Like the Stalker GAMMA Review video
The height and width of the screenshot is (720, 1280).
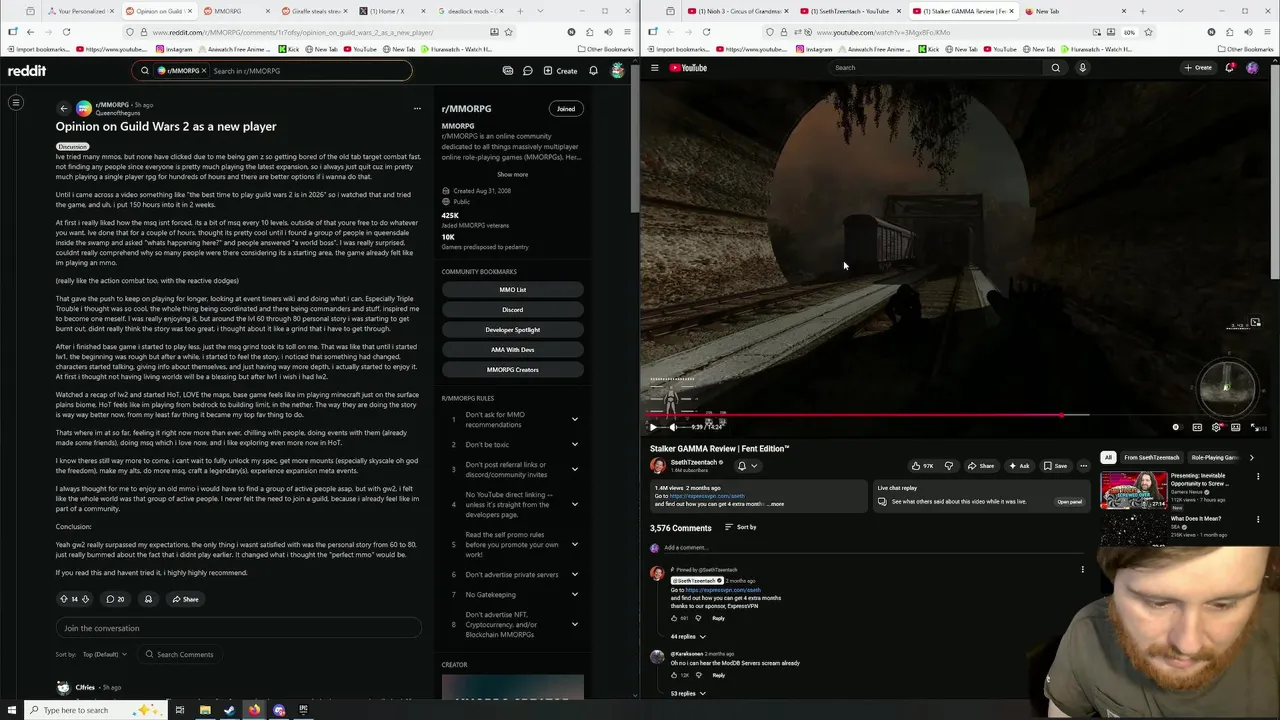point(922,466)
